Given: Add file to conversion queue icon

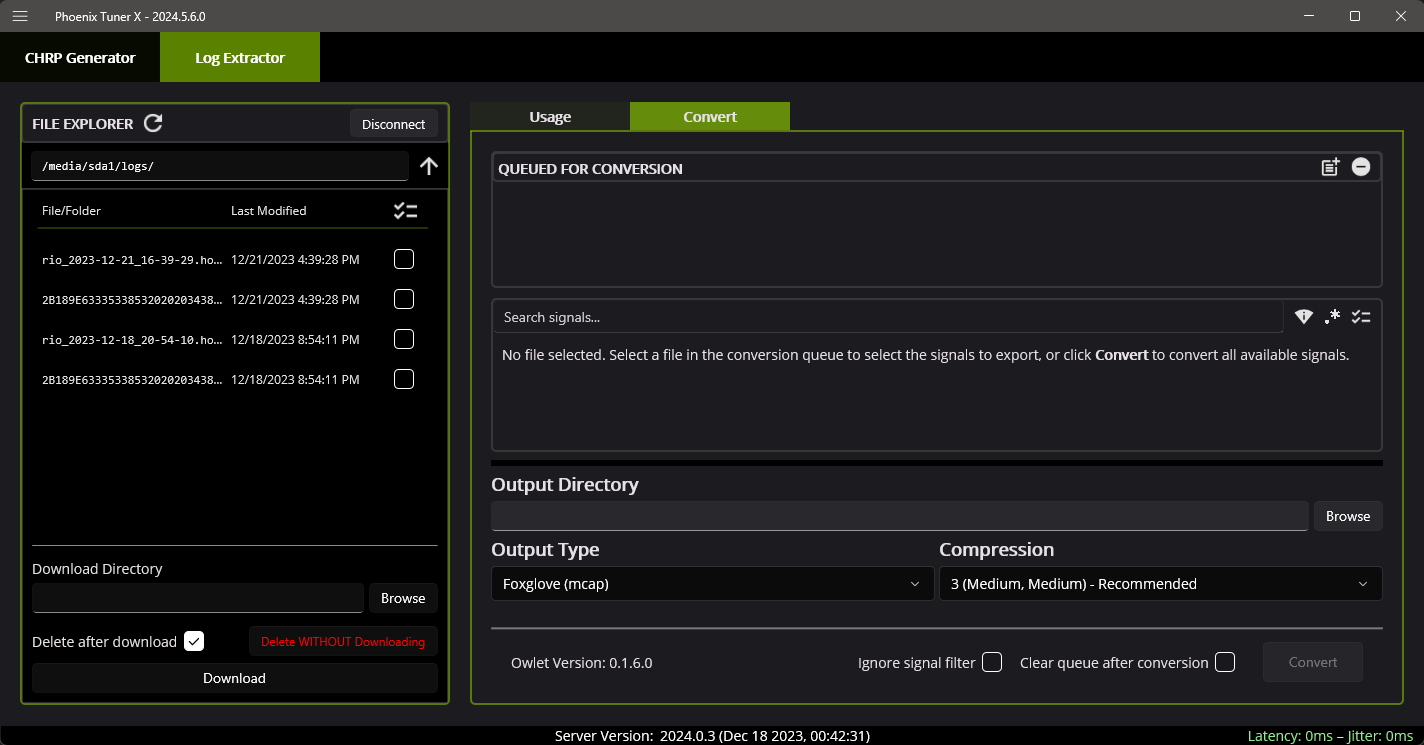Looking at the screenshot, I should point(1330,167).
